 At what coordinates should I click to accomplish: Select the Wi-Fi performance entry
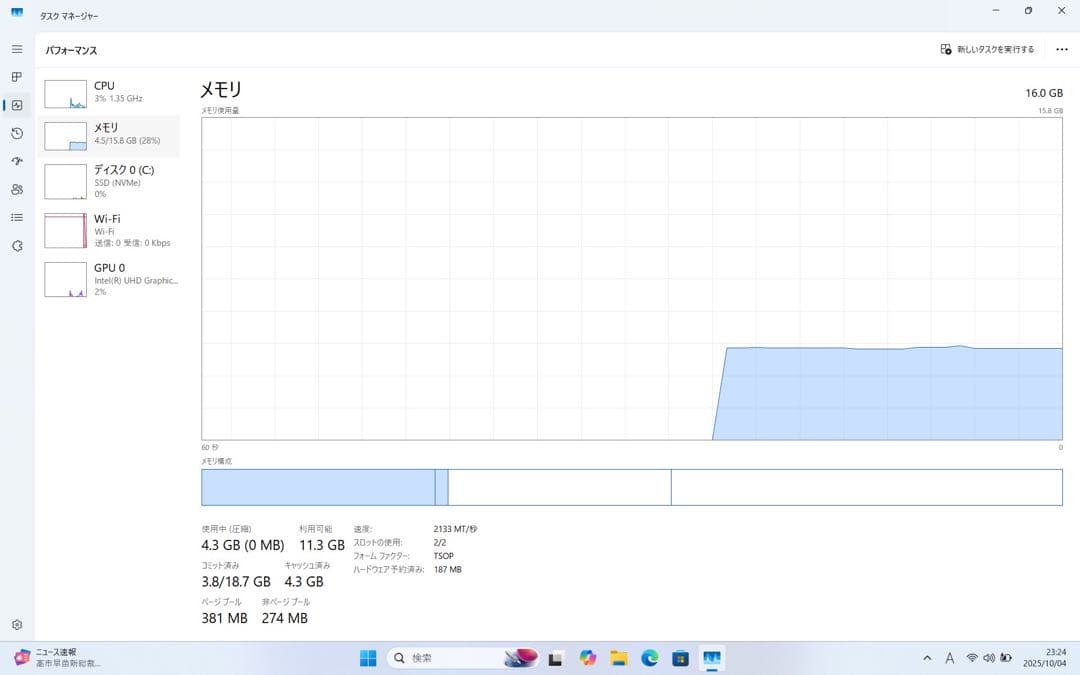(x=110, y=230)
